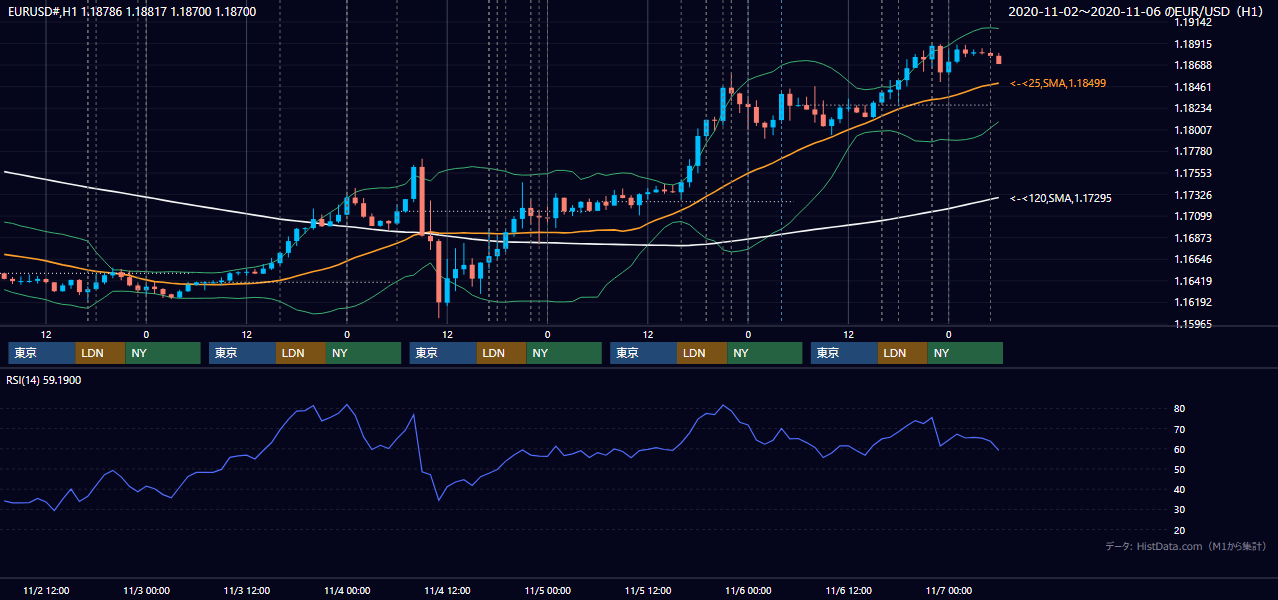Select time axis label 11/4 00:00
This screenshot has height=600, width=1278.
347,590
